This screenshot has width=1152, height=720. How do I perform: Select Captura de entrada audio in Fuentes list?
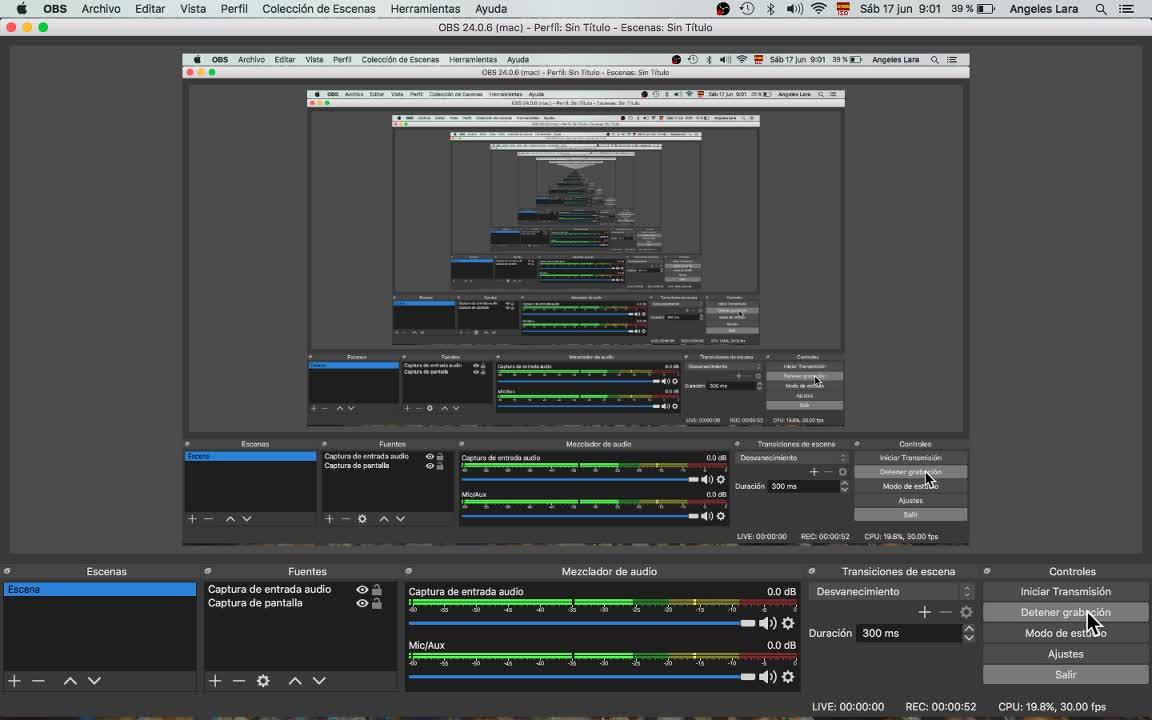[269, 589]
